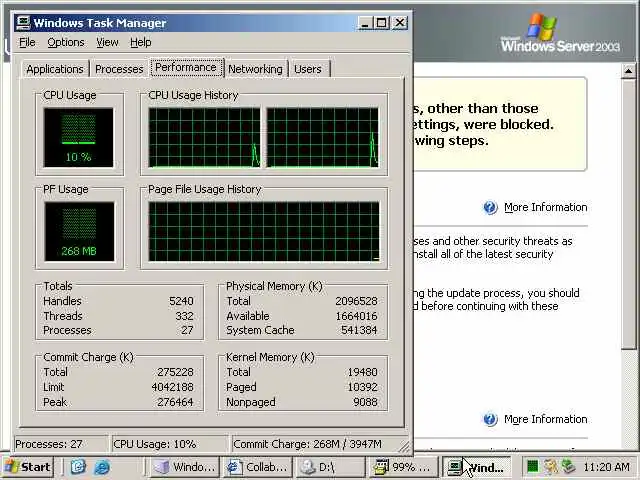Click Kernel Memory Paged value 10392

(362, 387)
